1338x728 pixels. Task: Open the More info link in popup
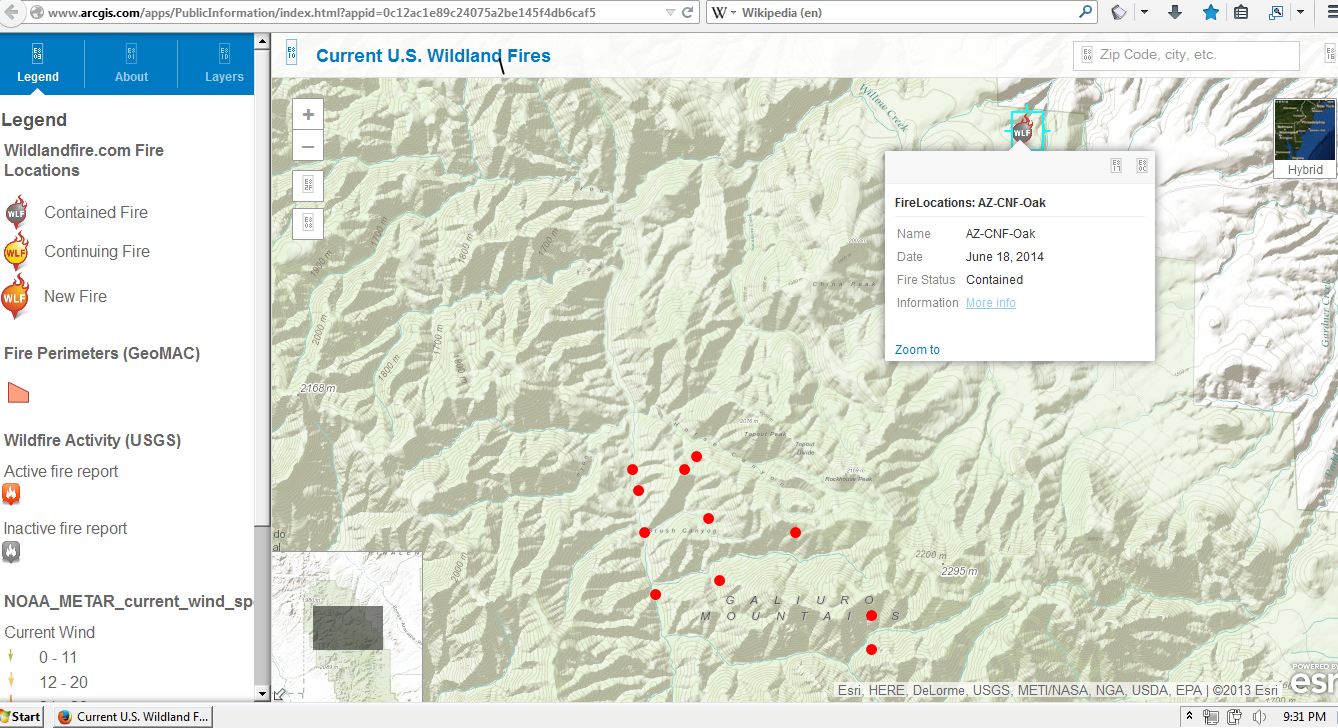click(990, 303)
